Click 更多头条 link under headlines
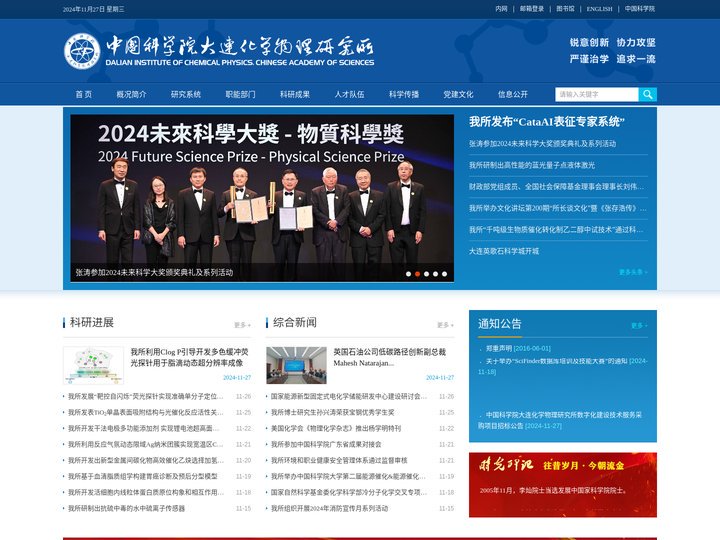 (633, 272)
